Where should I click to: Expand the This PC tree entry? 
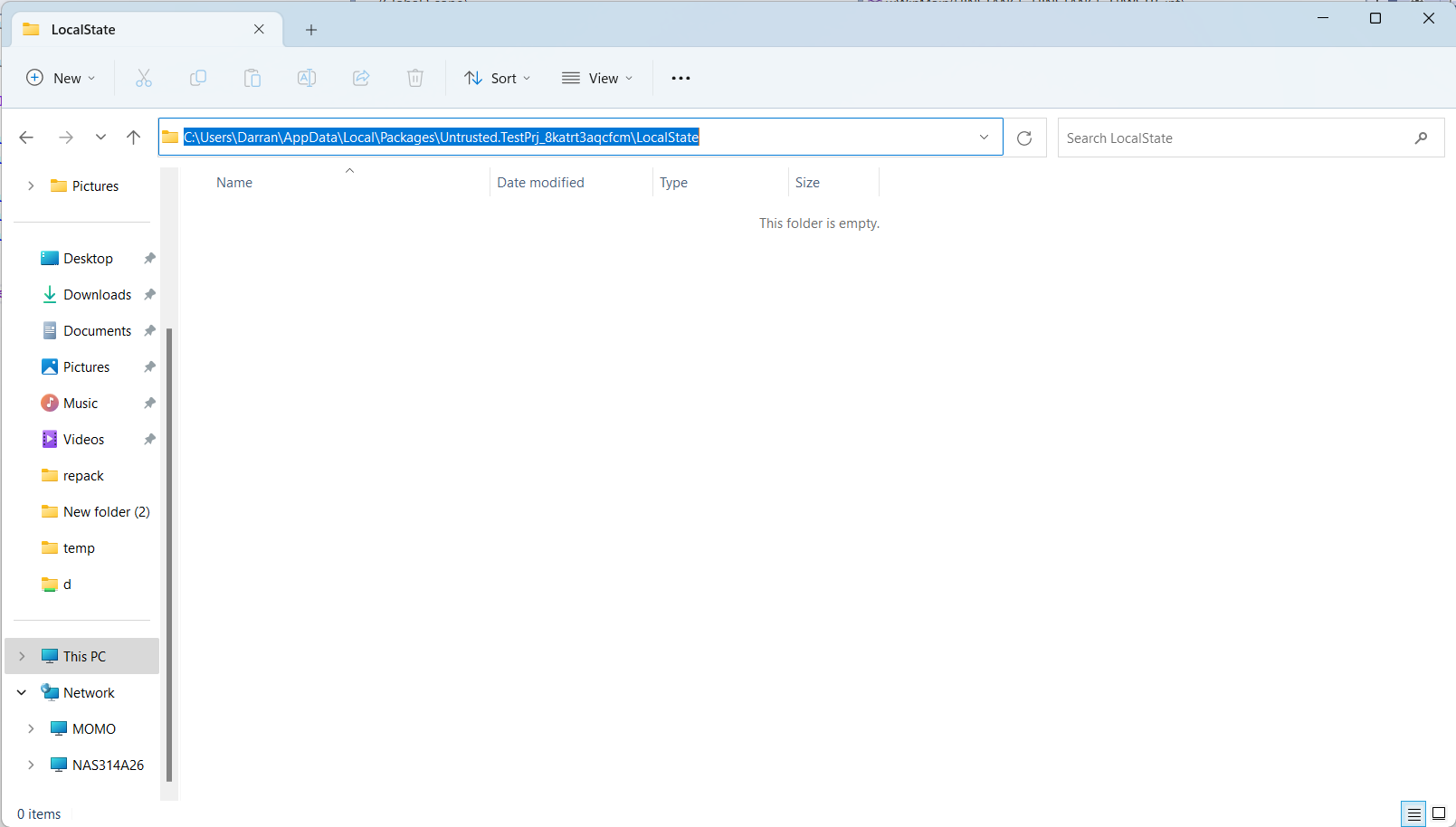click(21, 656)
